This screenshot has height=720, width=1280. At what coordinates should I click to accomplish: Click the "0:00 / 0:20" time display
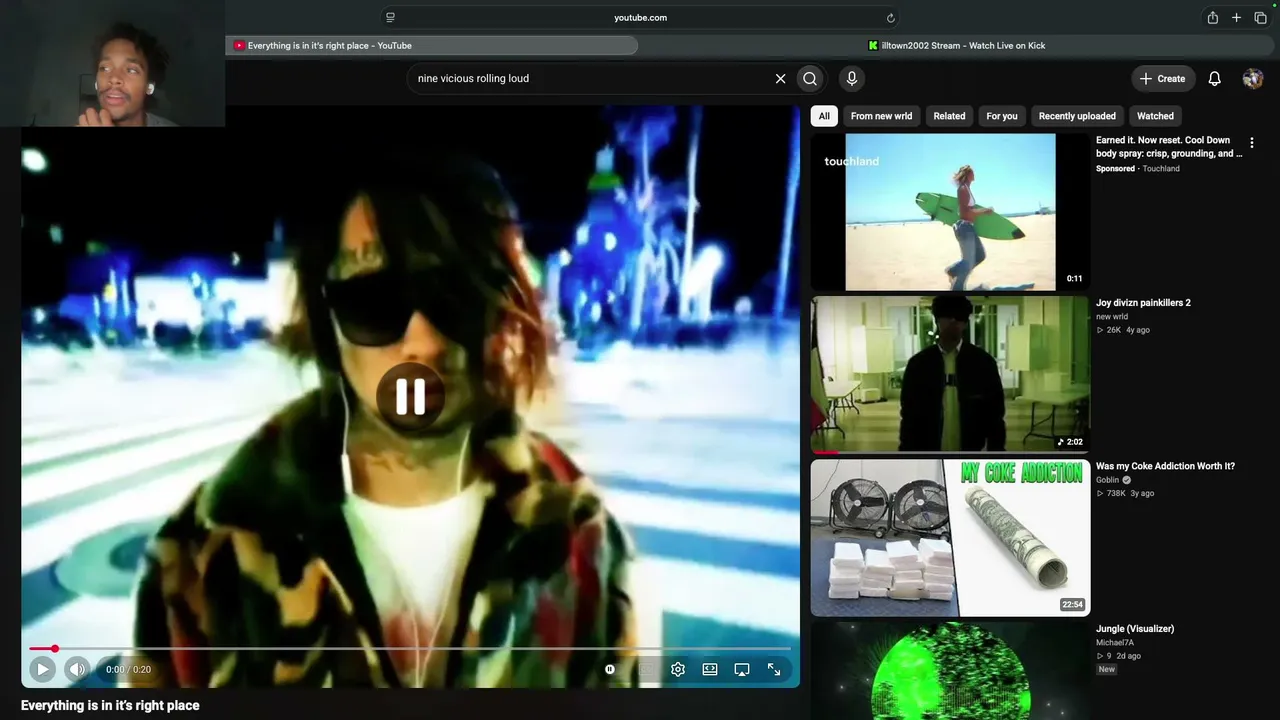coord(128,670)
